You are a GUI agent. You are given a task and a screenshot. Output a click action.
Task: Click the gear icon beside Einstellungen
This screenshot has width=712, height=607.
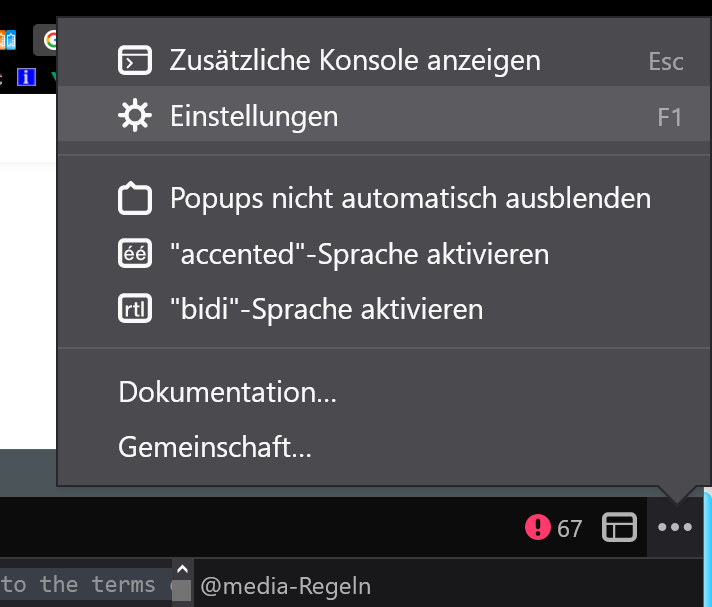click(x=134, y=117)
